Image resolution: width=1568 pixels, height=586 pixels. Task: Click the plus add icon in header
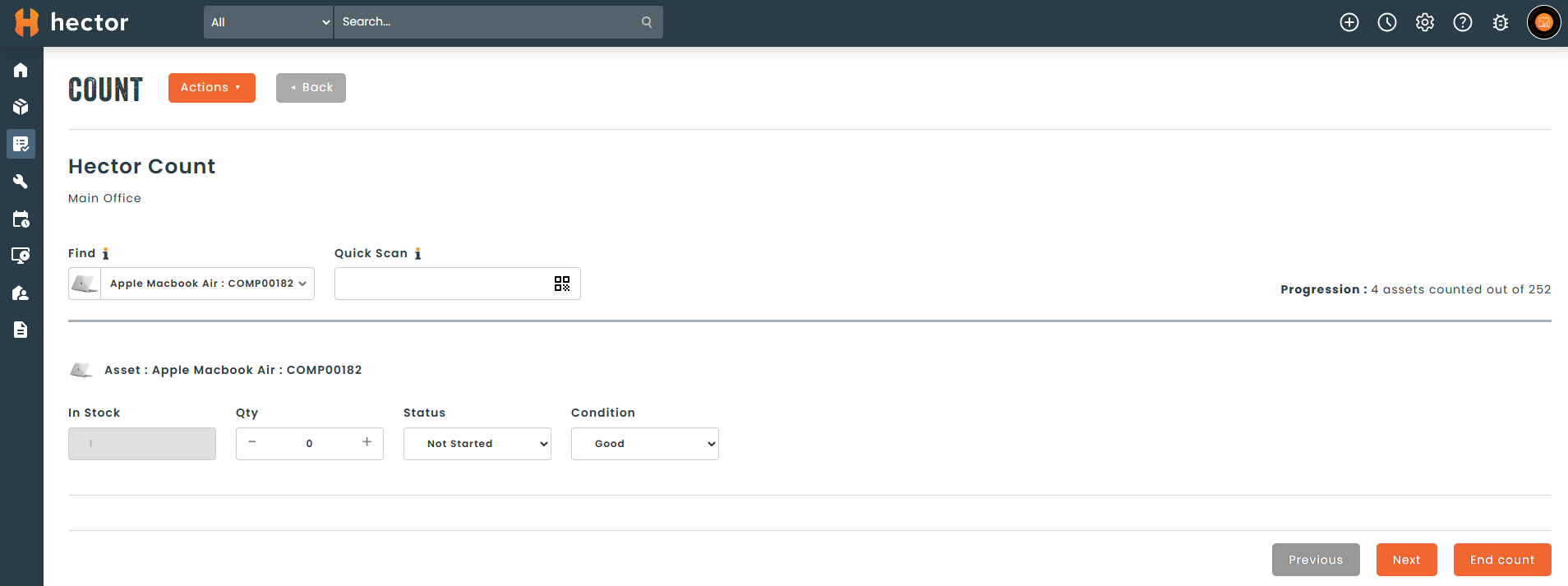tap(1349, 22)
